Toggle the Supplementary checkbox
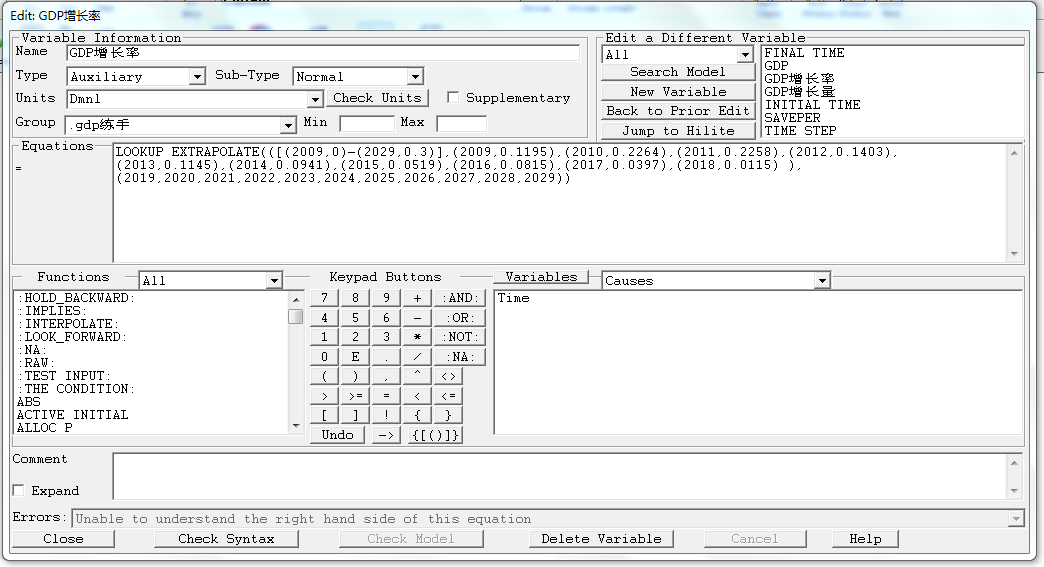This screenshot has width=1044, height=567. click(453, 98)
